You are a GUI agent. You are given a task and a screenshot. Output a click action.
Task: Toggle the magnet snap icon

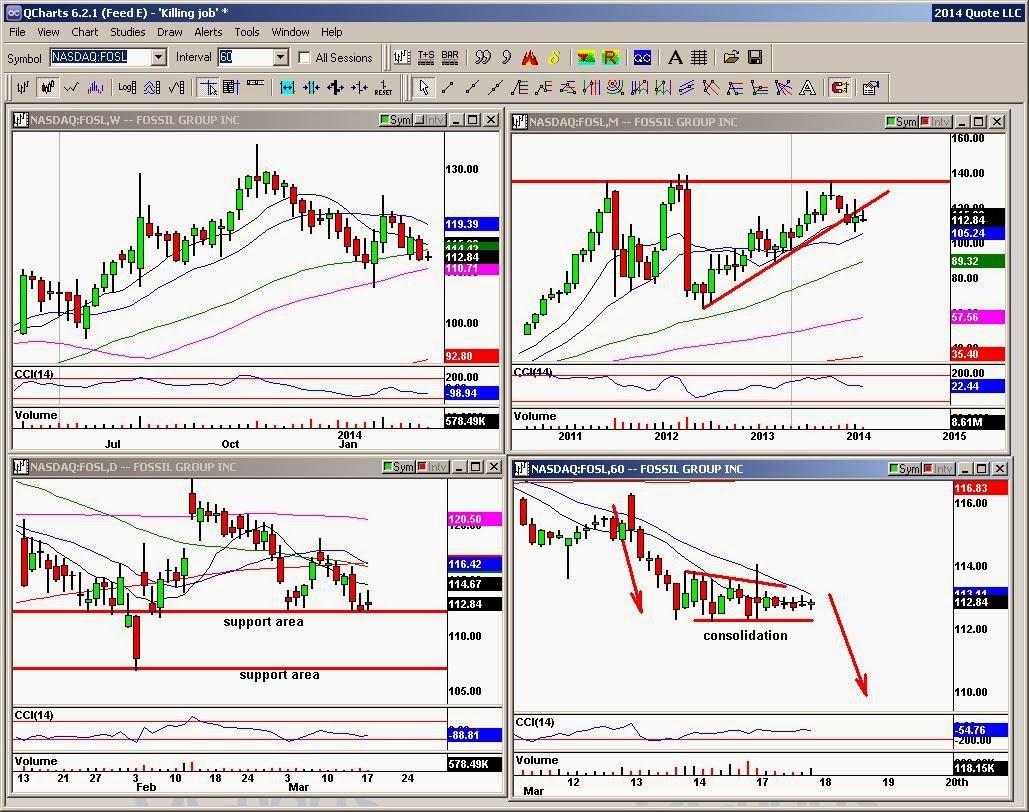[x=839, y=87]
